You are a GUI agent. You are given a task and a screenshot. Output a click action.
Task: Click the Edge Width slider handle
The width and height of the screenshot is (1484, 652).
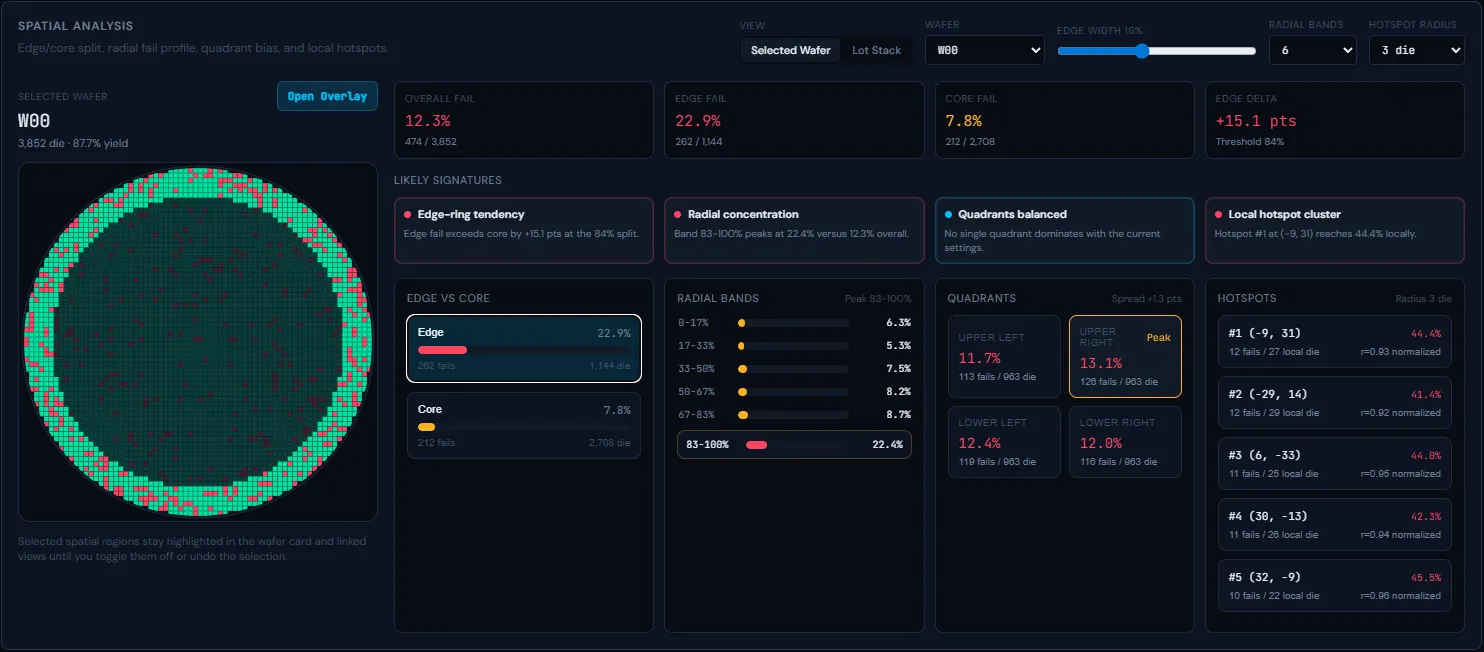[x=1142, y=51]
